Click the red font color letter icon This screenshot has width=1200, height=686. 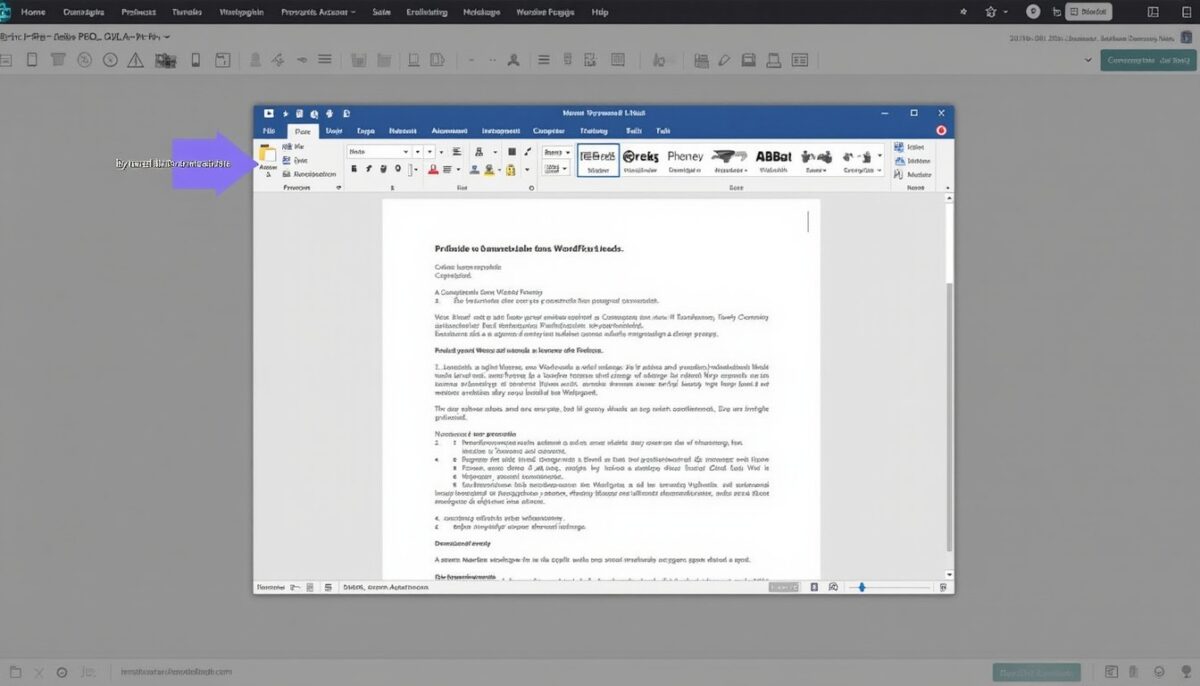tap(433, 170)
